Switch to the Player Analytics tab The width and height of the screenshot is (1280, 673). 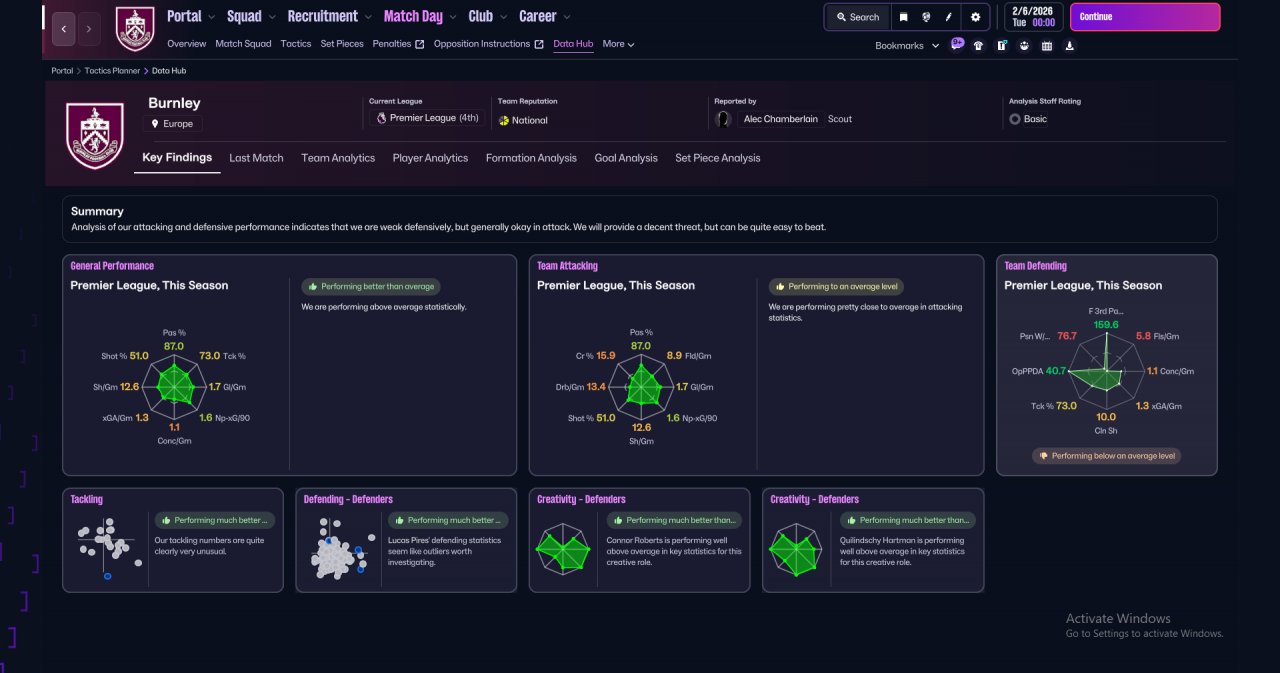(430, 158)
